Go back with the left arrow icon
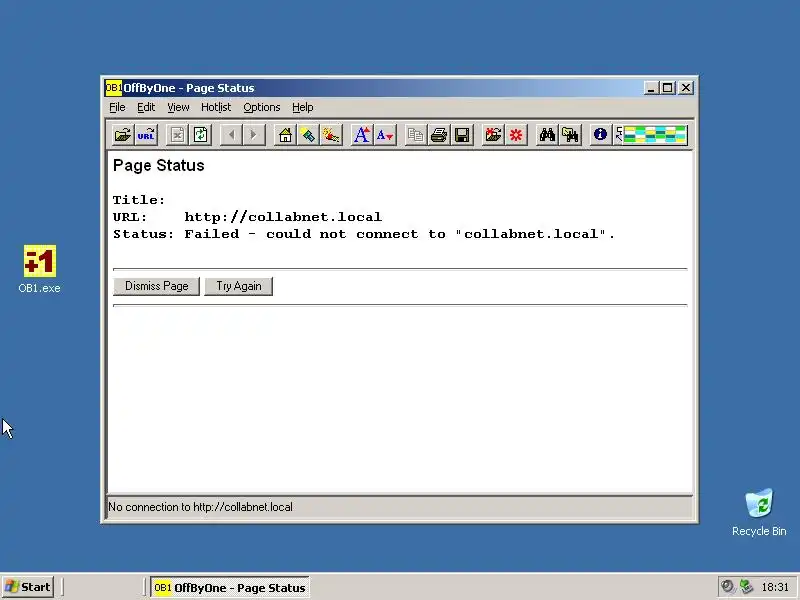 point(231,135)
